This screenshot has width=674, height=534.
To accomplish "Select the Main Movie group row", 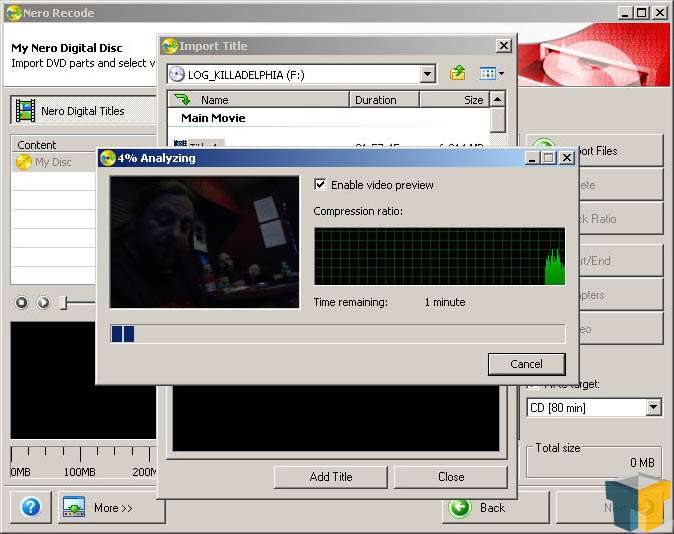I will coord(329,118).
